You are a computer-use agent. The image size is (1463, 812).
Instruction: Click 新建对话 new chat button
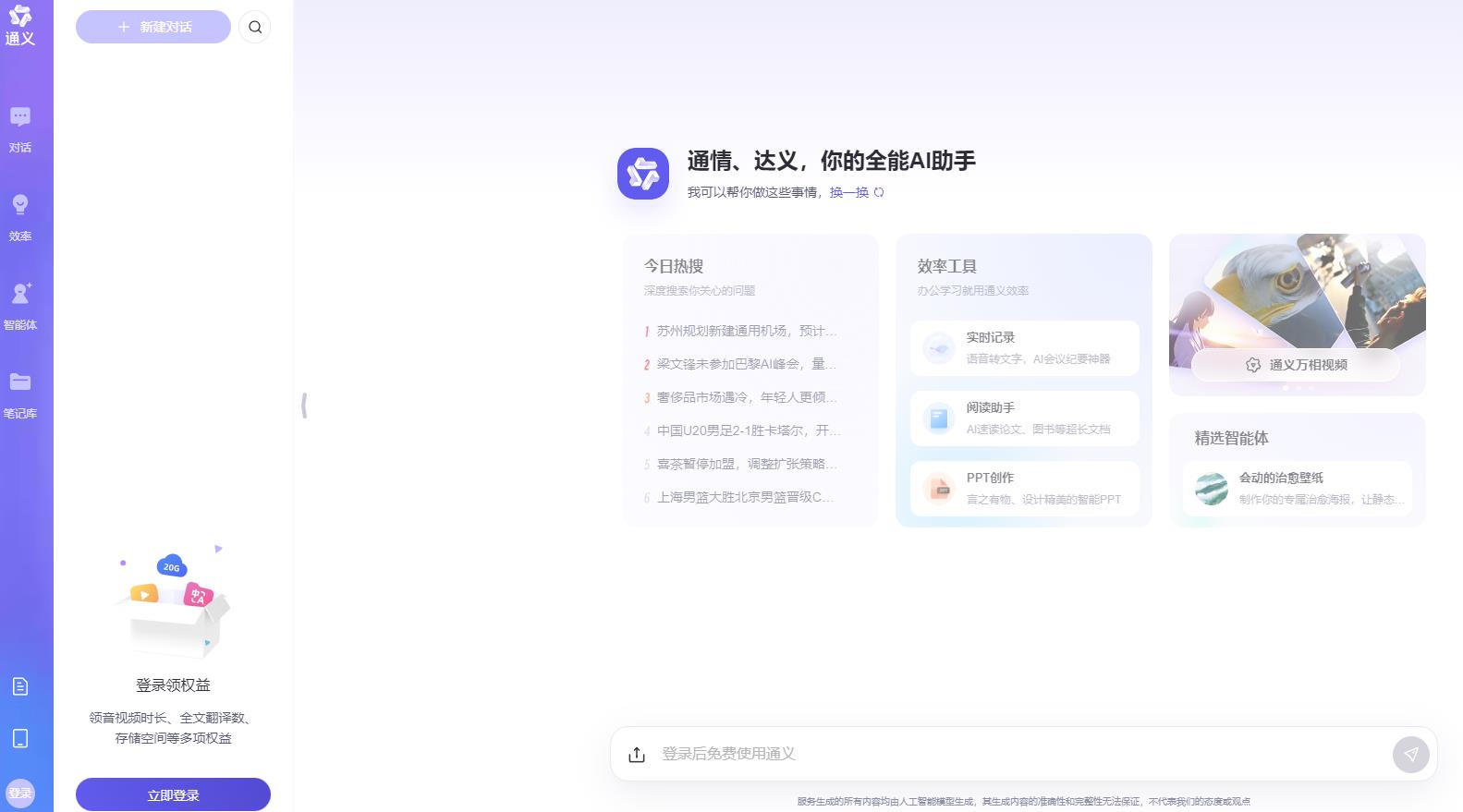click(x=153, y=27)
